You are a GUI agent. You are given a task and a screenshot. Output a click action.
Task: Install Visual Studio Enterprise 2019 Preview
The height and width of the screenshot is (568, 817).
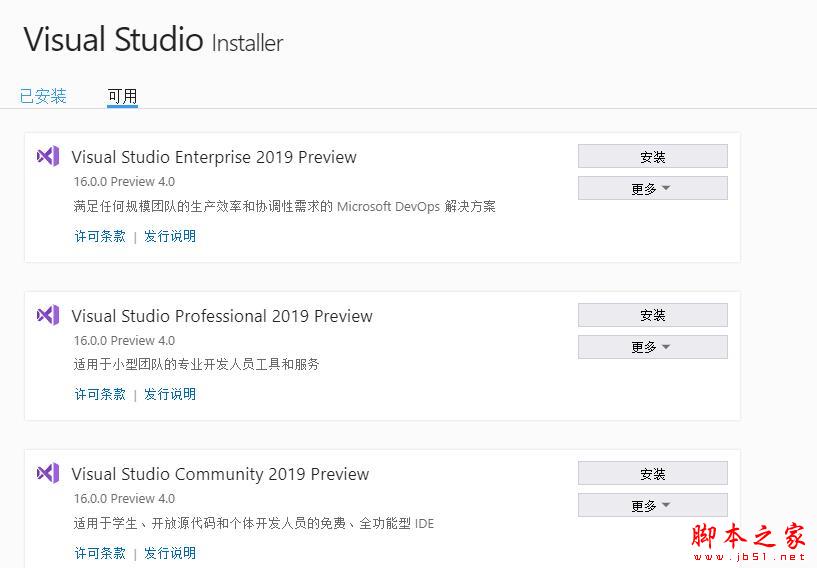pos(652,157)
